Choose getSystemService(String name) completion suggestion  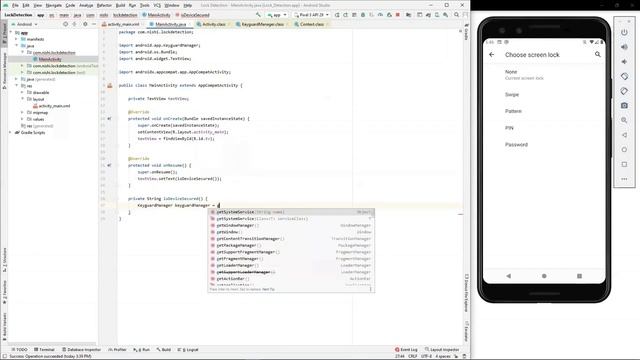pos(291,212)
